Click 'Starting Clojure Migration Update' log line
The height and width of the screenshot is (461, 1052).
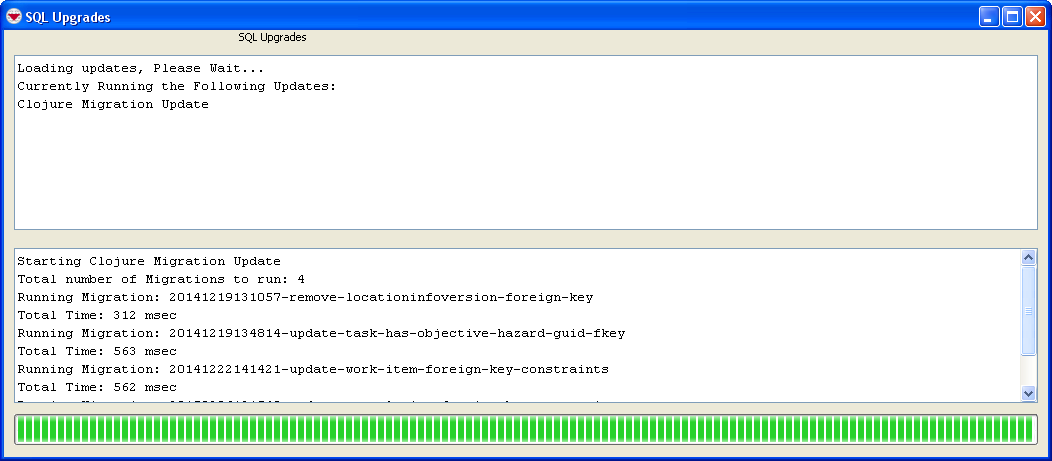pyautogui.click(x=149, y=261)
